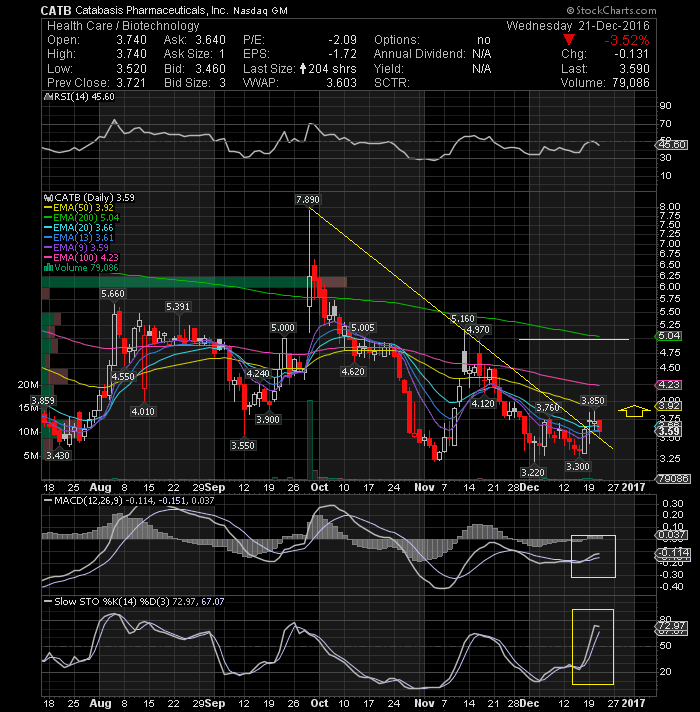
Task: Click the Open value 3.740
Action: point(131,40)
